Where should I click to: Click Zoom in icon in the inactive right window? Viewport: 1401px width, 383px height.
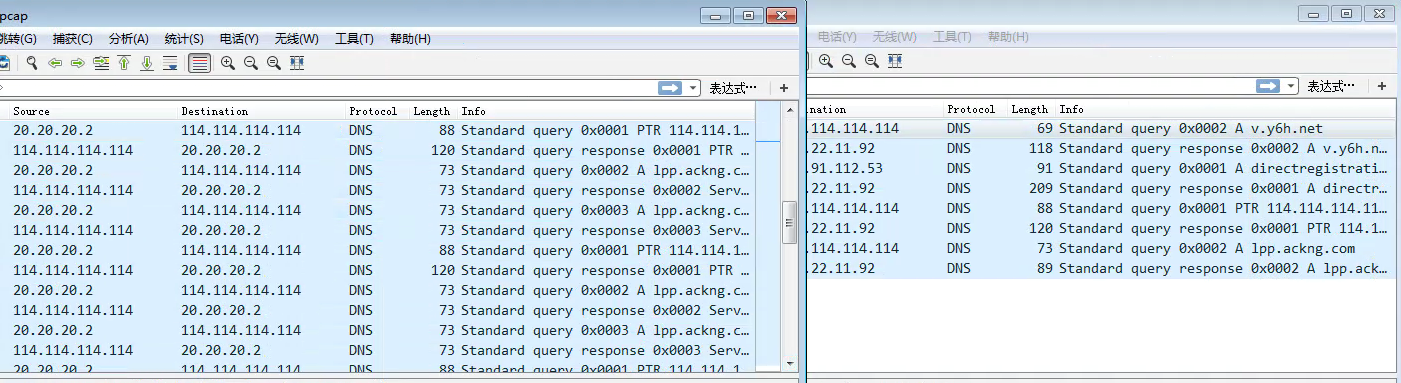(826, 61)
